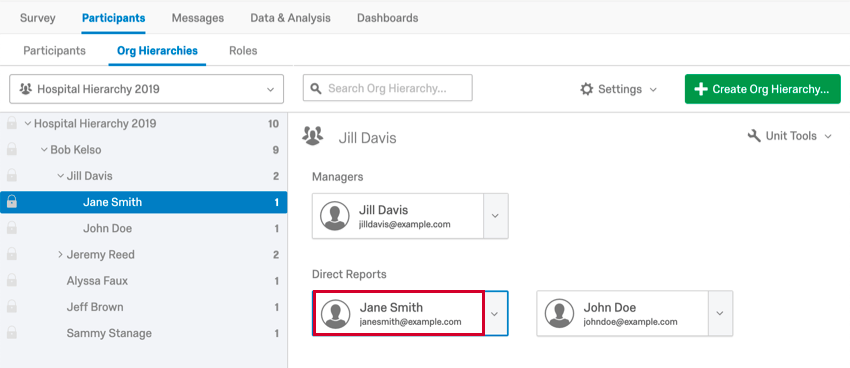Click the plus icon on Create Org Hierarchy

[x=701, y=89]
